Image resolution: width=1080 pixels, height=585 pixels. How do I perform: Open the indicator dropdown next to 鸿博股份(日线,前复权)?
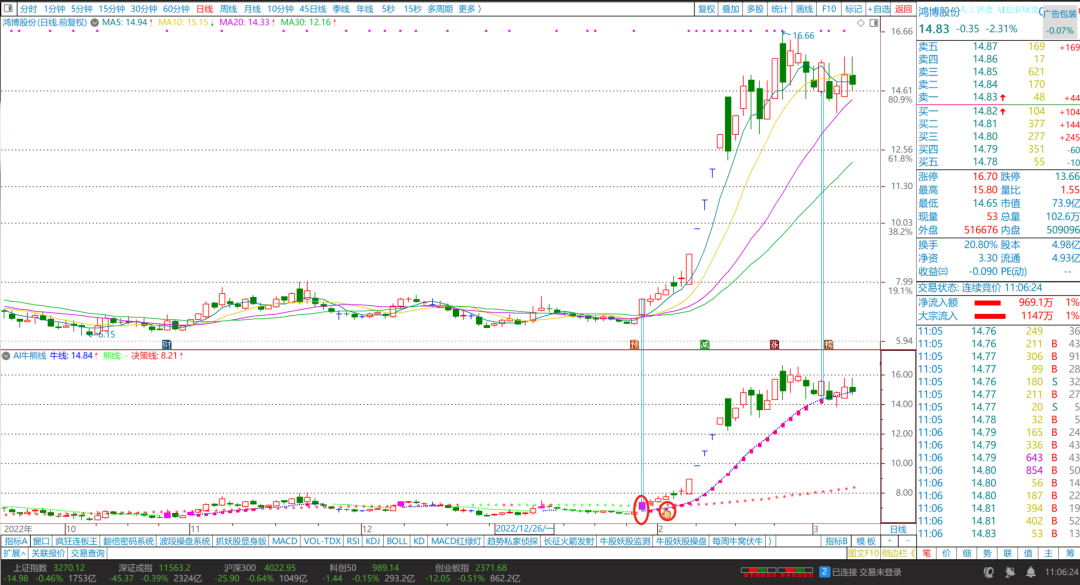click(x=94, y=23)
